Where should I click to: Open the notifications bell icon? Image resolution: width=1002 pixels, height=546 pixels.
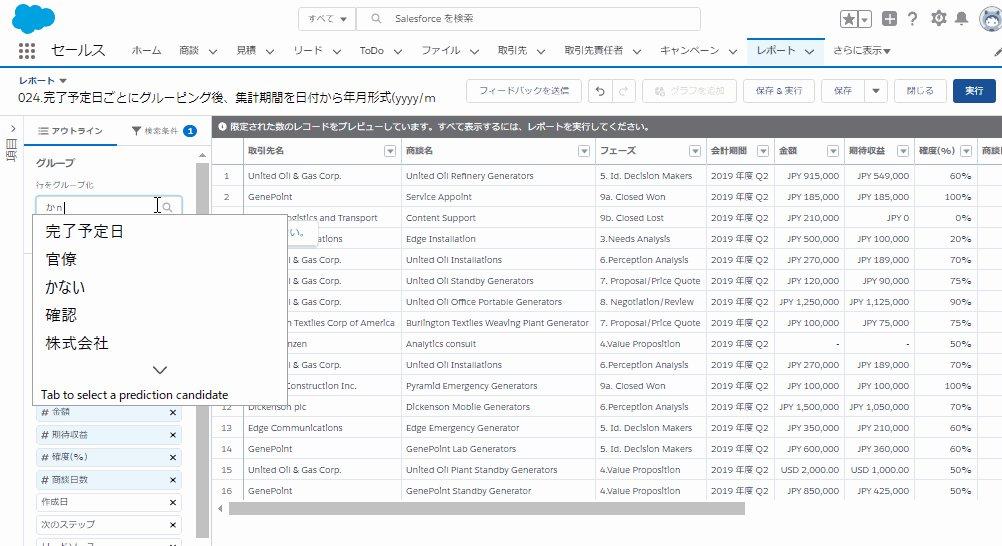coord(961,19)
